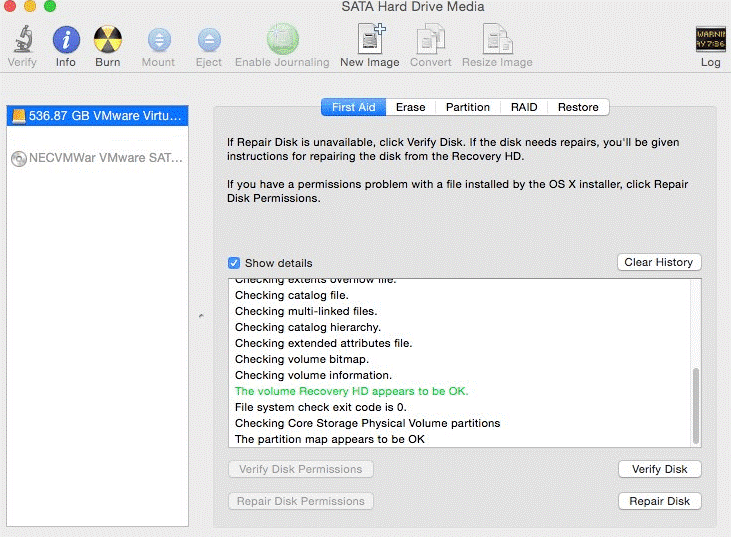Click the Convert image icon
The image size is (731, 537).
click(430, 39)
